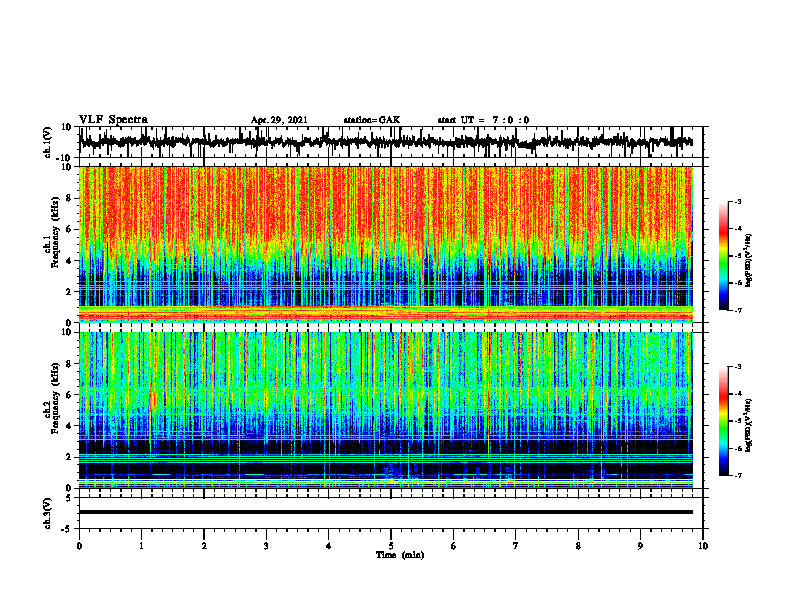Click the ch.1 color bar PSD unit label
792x612 pixels.
[749, 261]
